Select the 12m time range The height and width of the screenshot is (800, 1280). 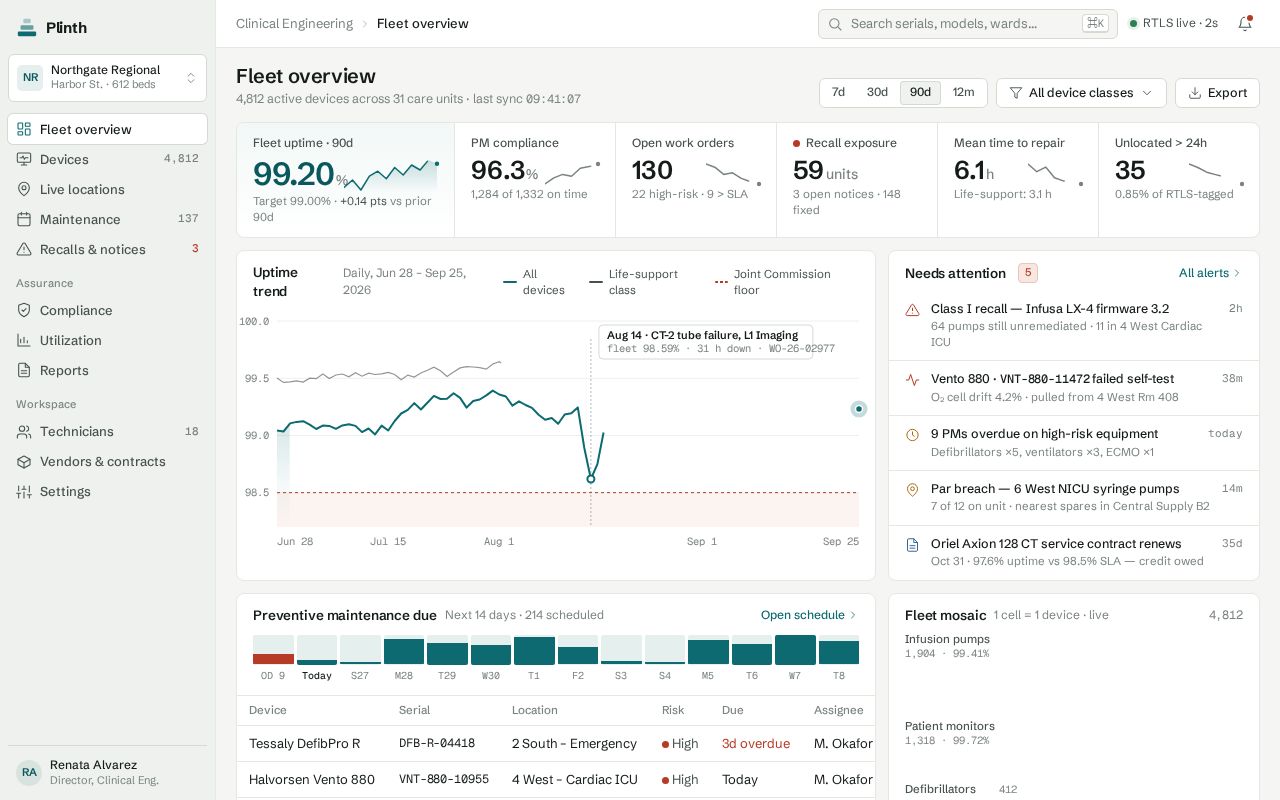963,93
